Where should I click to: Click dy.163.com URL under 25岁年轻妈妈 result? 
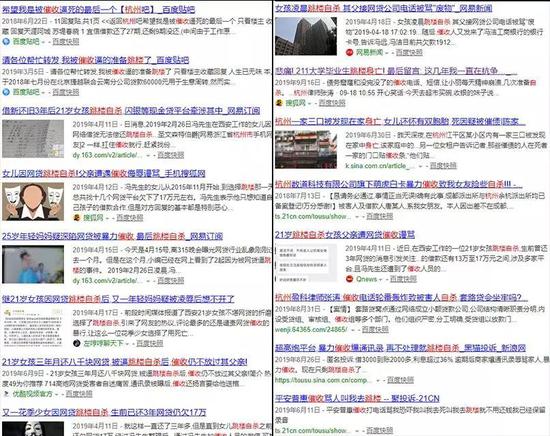[x=107, y=280]
